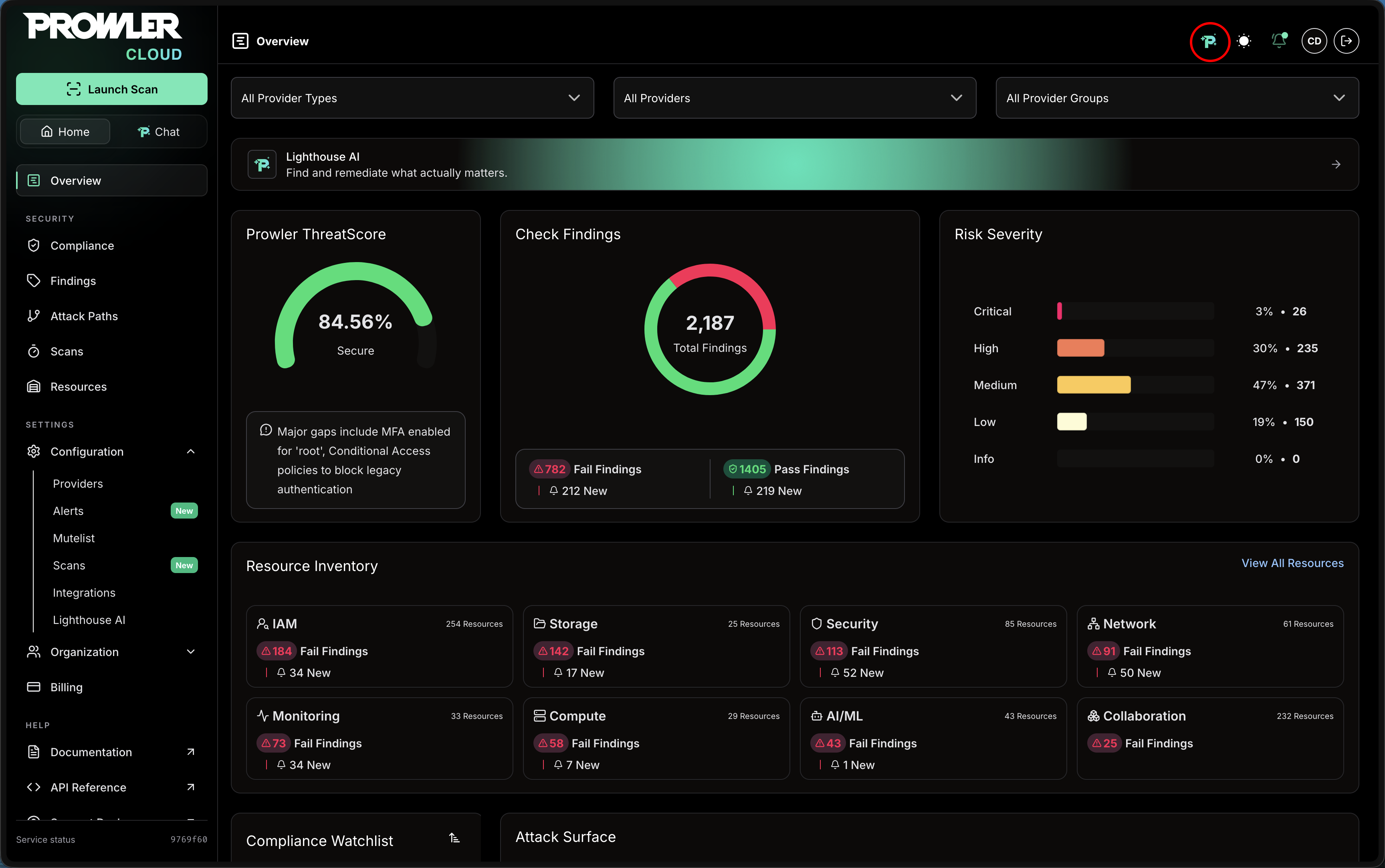The image size is (1385, 868).
Task: Click the sign out icon
Action: click(1347, 41)
